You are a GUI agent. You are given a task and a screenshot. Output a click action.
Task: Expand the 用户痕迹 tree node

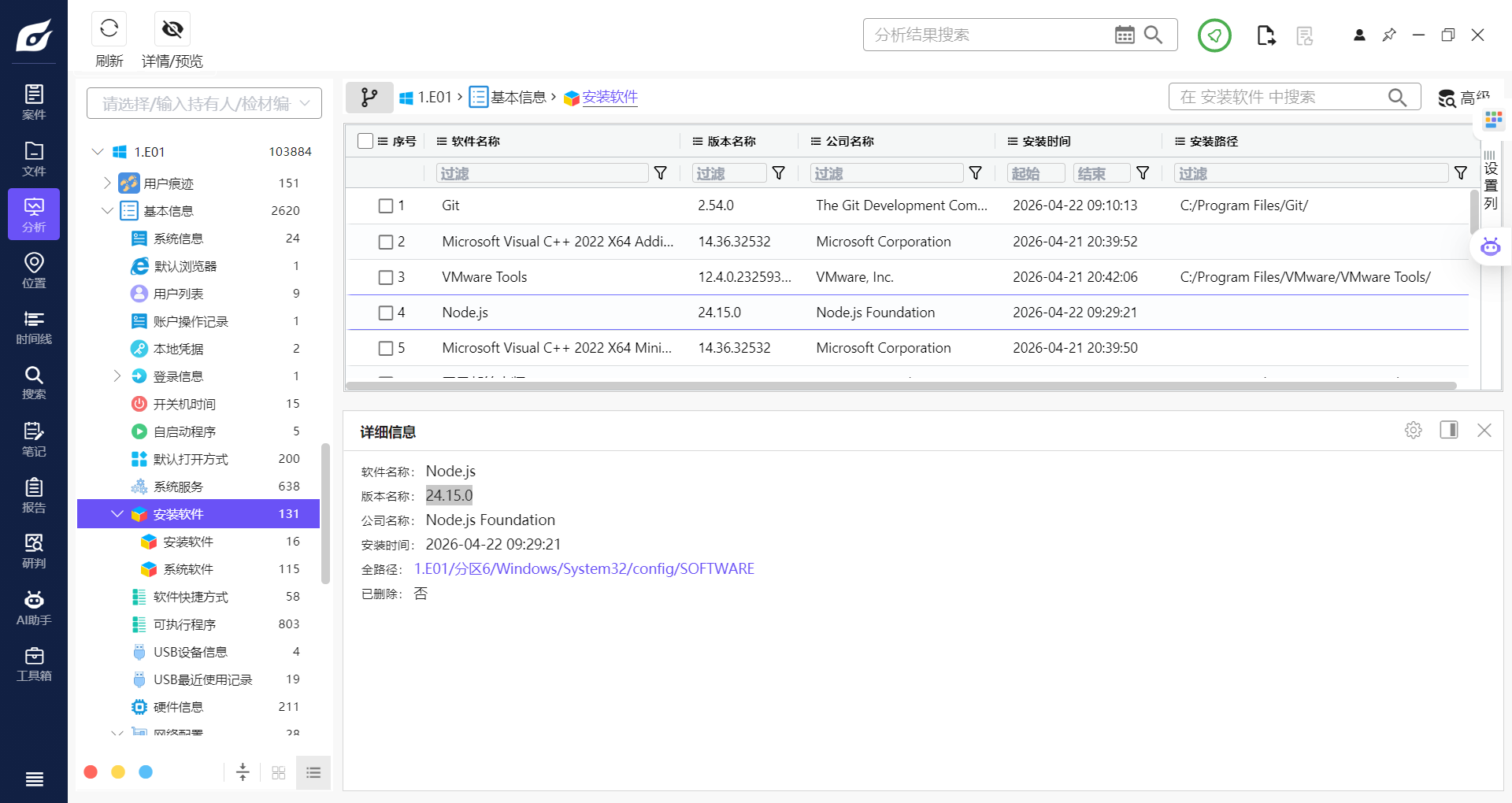107,183
